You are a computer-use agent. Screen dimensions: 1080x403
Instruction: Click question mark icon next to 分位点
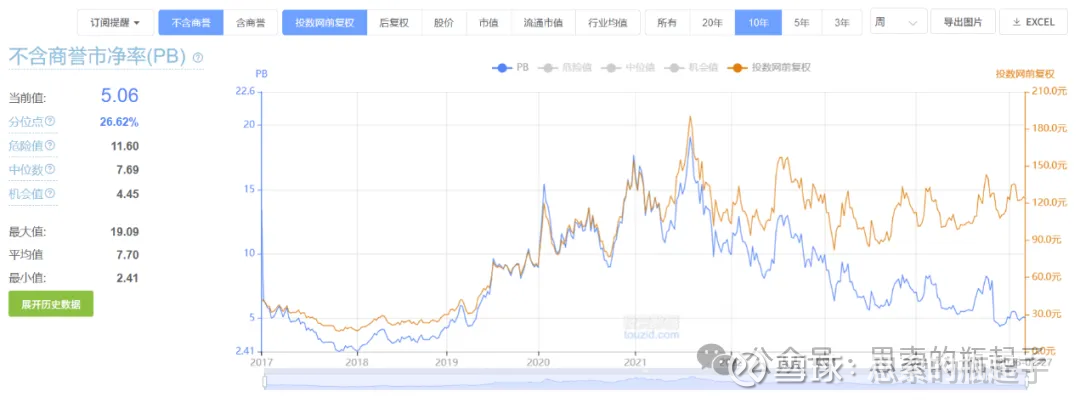(x=50, y=122)
